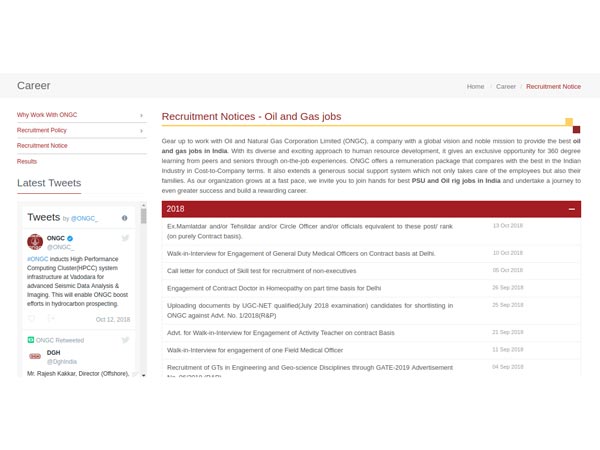The width and height of the screenshot is (600, 450).
Task: Click the Latest Tweets heading
Action: (49, 183)
